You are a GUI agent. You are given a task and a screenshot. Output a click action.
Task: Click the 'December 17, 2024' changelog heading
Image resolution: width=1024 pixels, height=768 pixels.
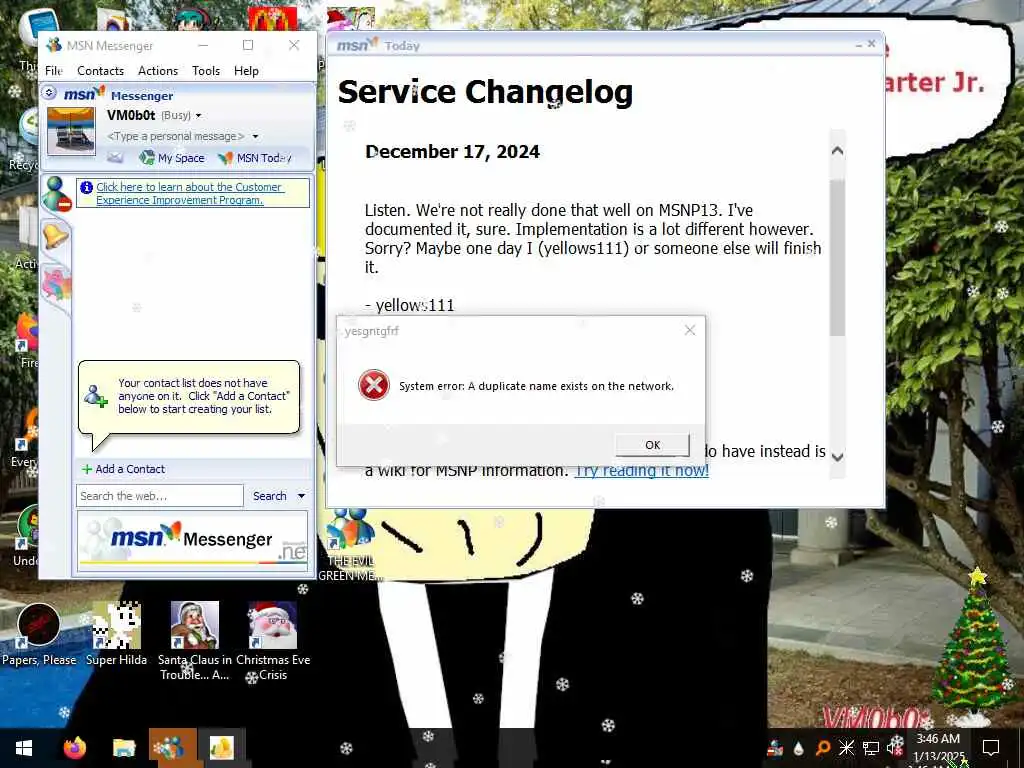453,152
